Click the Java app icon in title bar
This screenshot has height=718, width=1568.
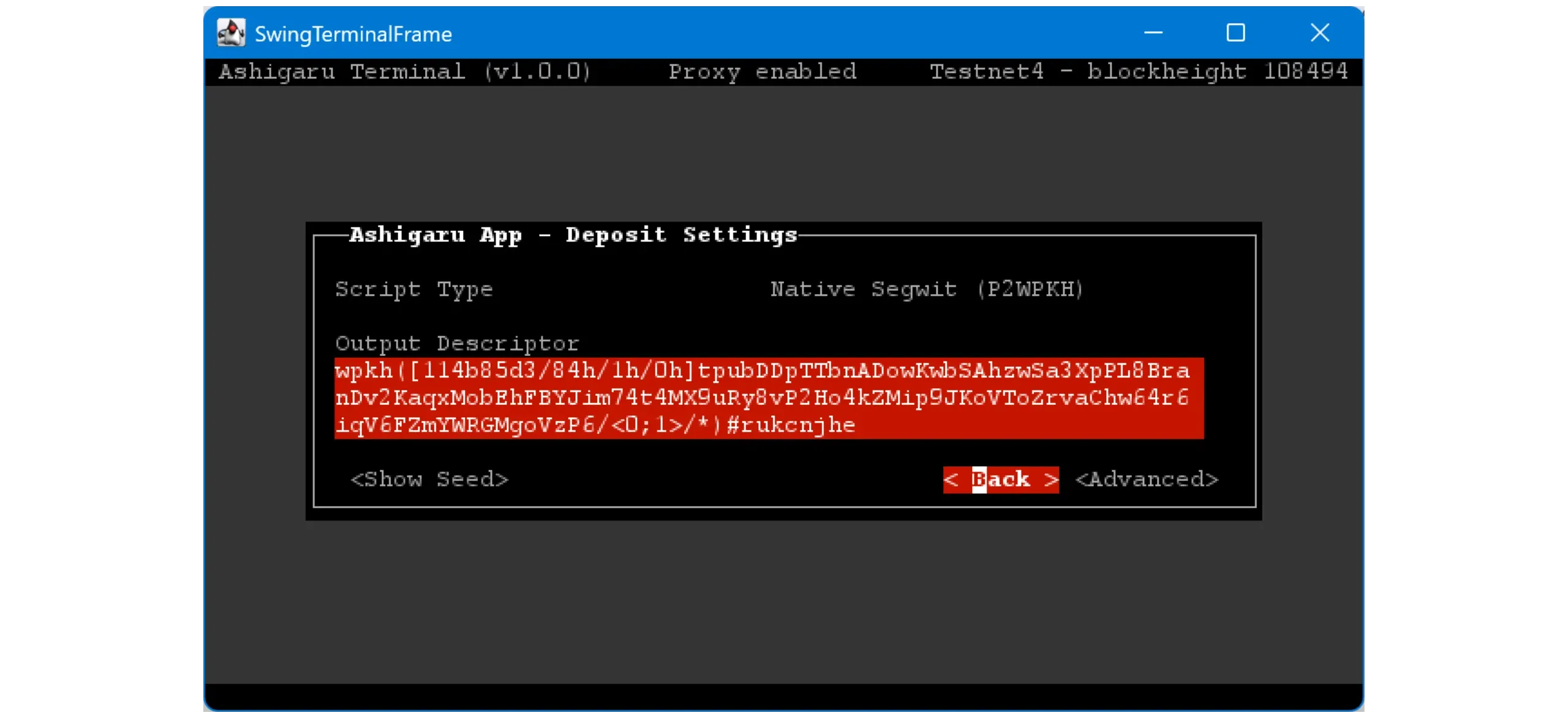point(231,33)
